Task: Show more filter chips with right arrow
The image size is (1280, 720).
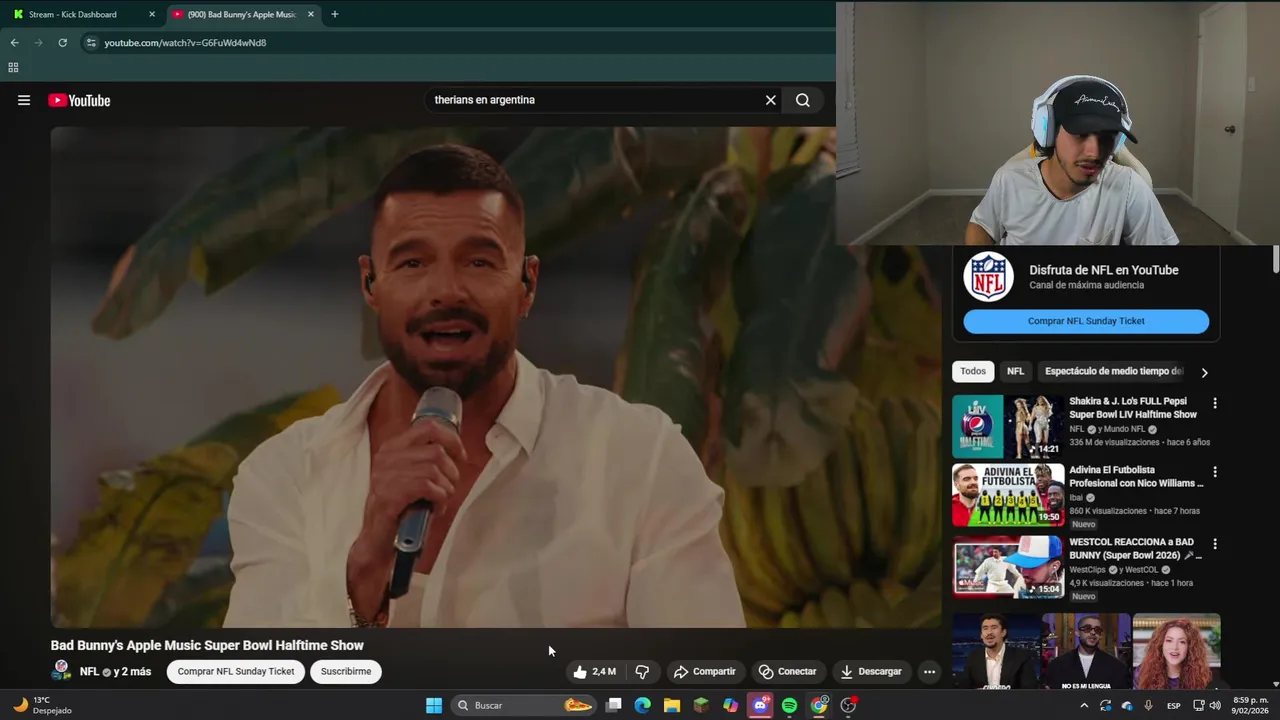Action: click(x=1204, y=372)
